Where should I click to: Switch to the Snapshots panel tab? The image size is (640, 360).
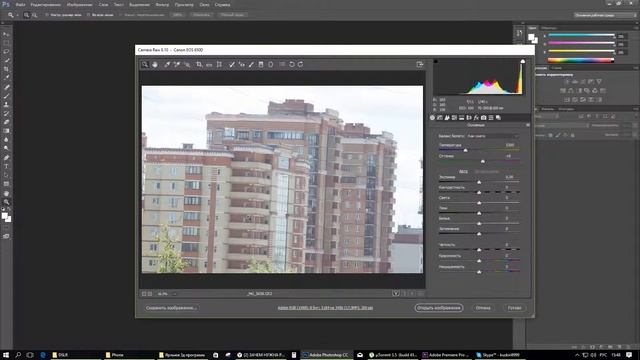[498, 118]
